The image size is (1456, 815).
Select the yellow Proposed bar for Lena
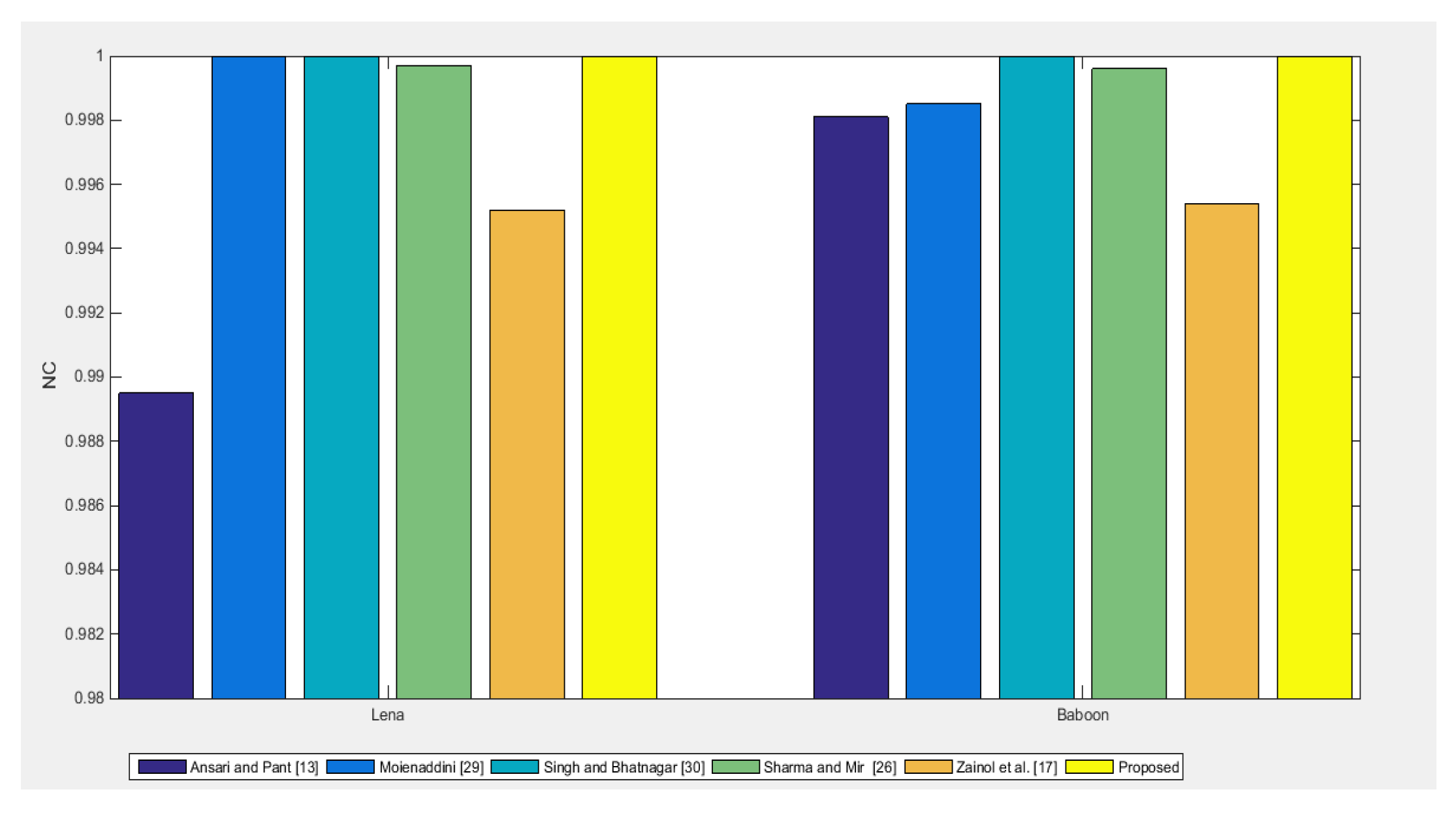click(619, 377)
